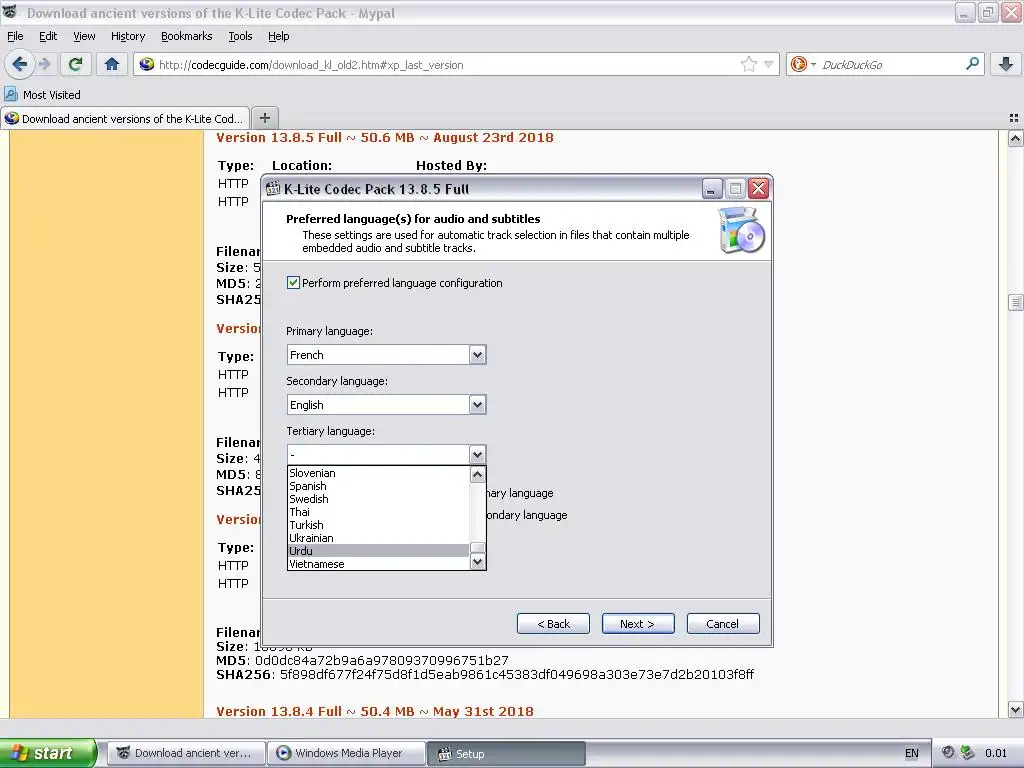1024x768 pixels.
Task: Open the Edit menu
Action: [x=48, y=36]
